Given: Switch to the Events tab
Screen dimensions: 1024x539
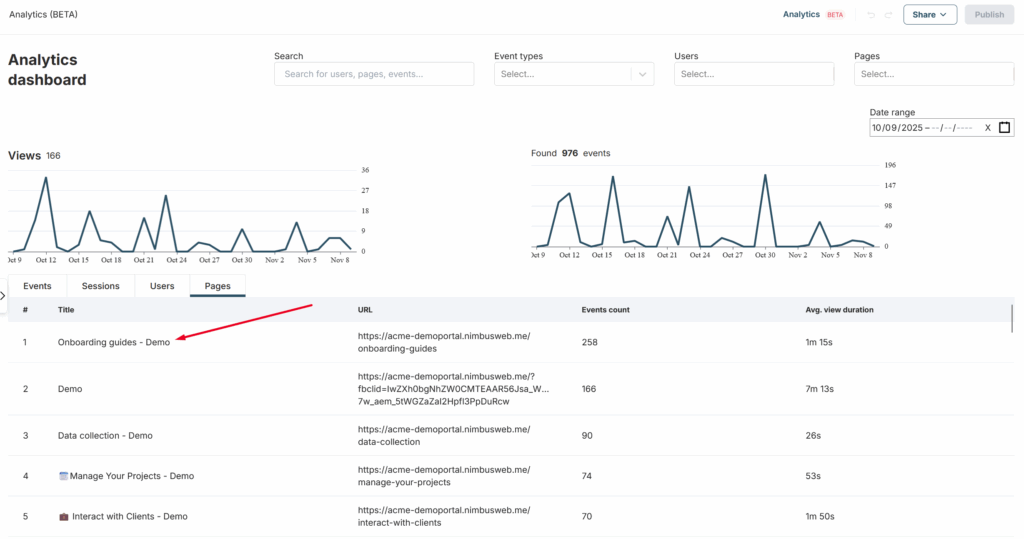Looking at the screenshot, I should click(x=37, y=286).
